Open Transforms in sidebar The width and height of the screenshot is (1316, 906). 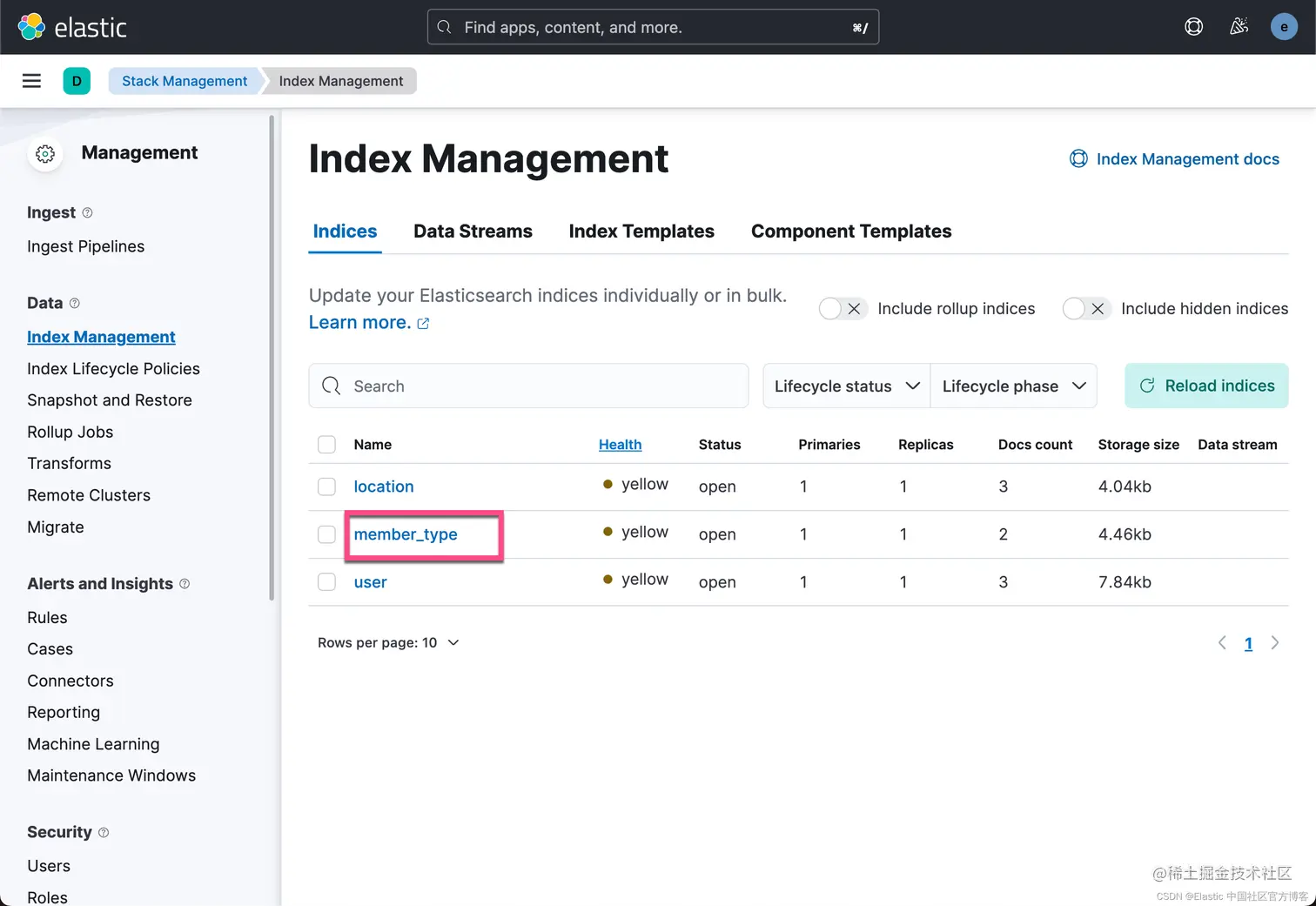[x=69, y=464]
